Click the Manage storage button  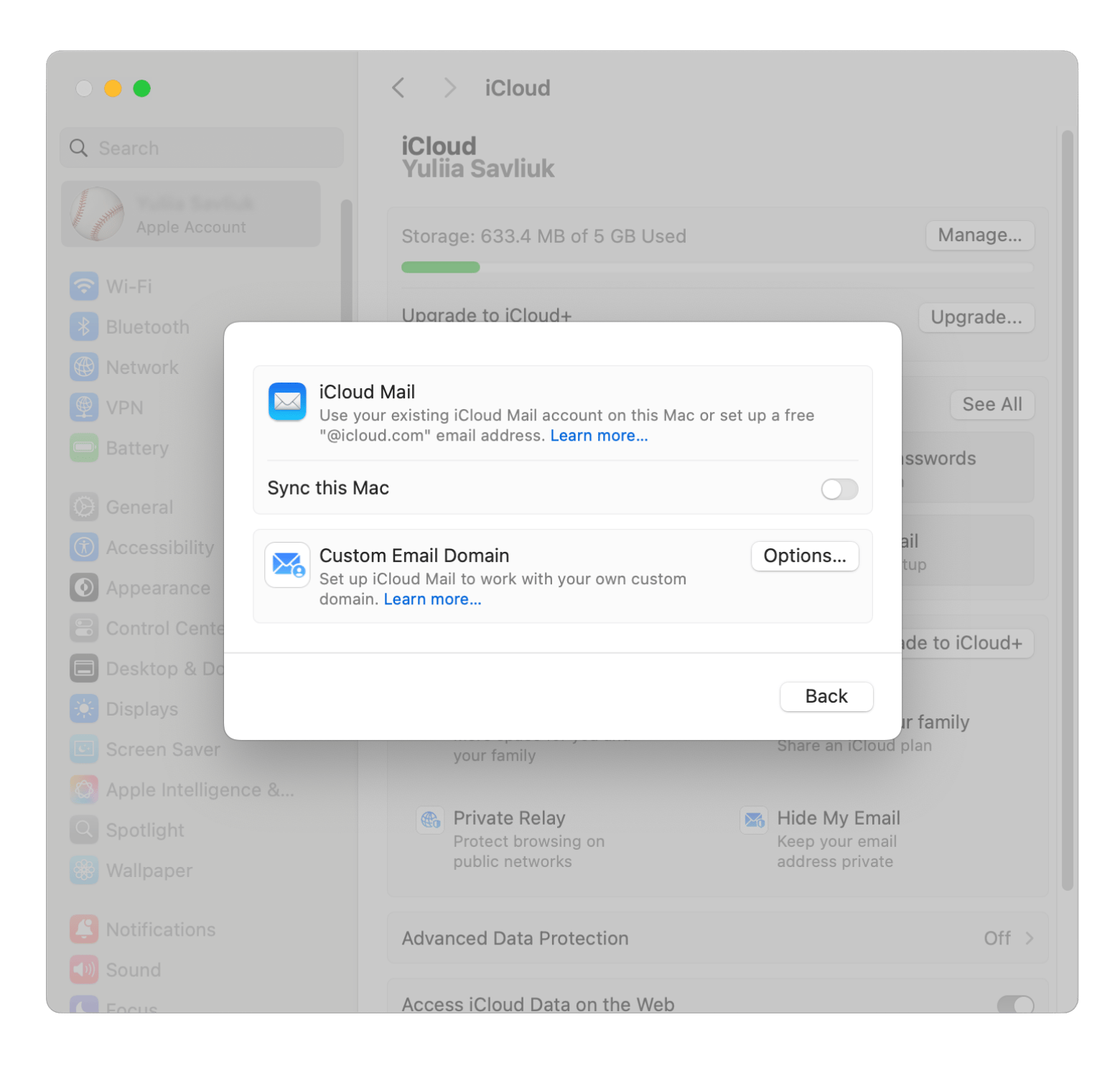pyautogui.click(x=980, y=235)
